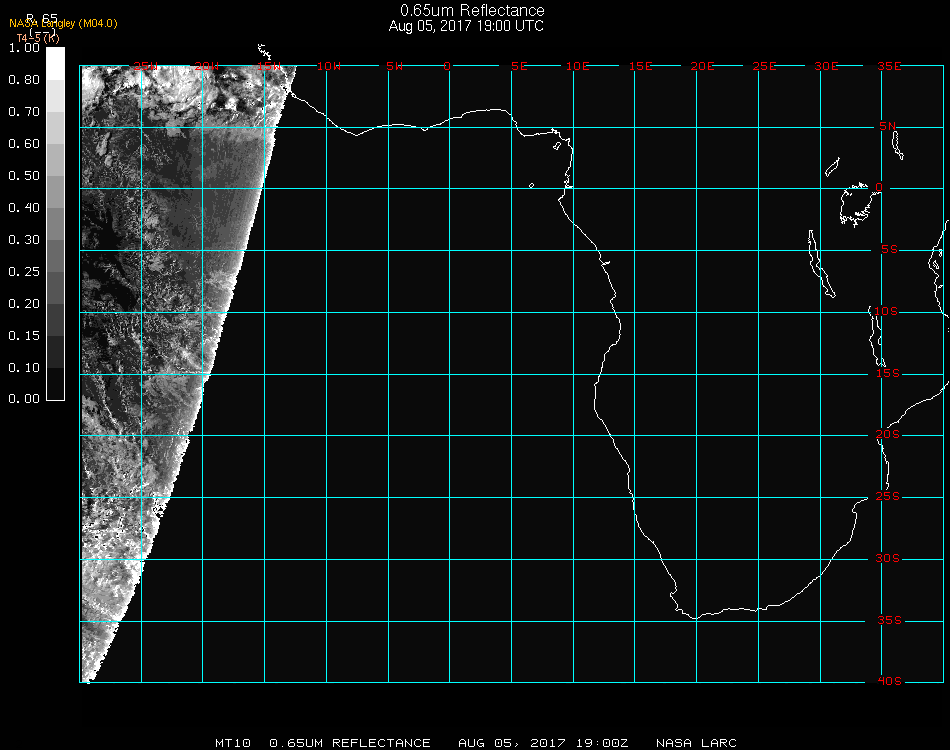Click the "AUG 05, 2017 19:00Z" footer timestamp

(543, 743)
